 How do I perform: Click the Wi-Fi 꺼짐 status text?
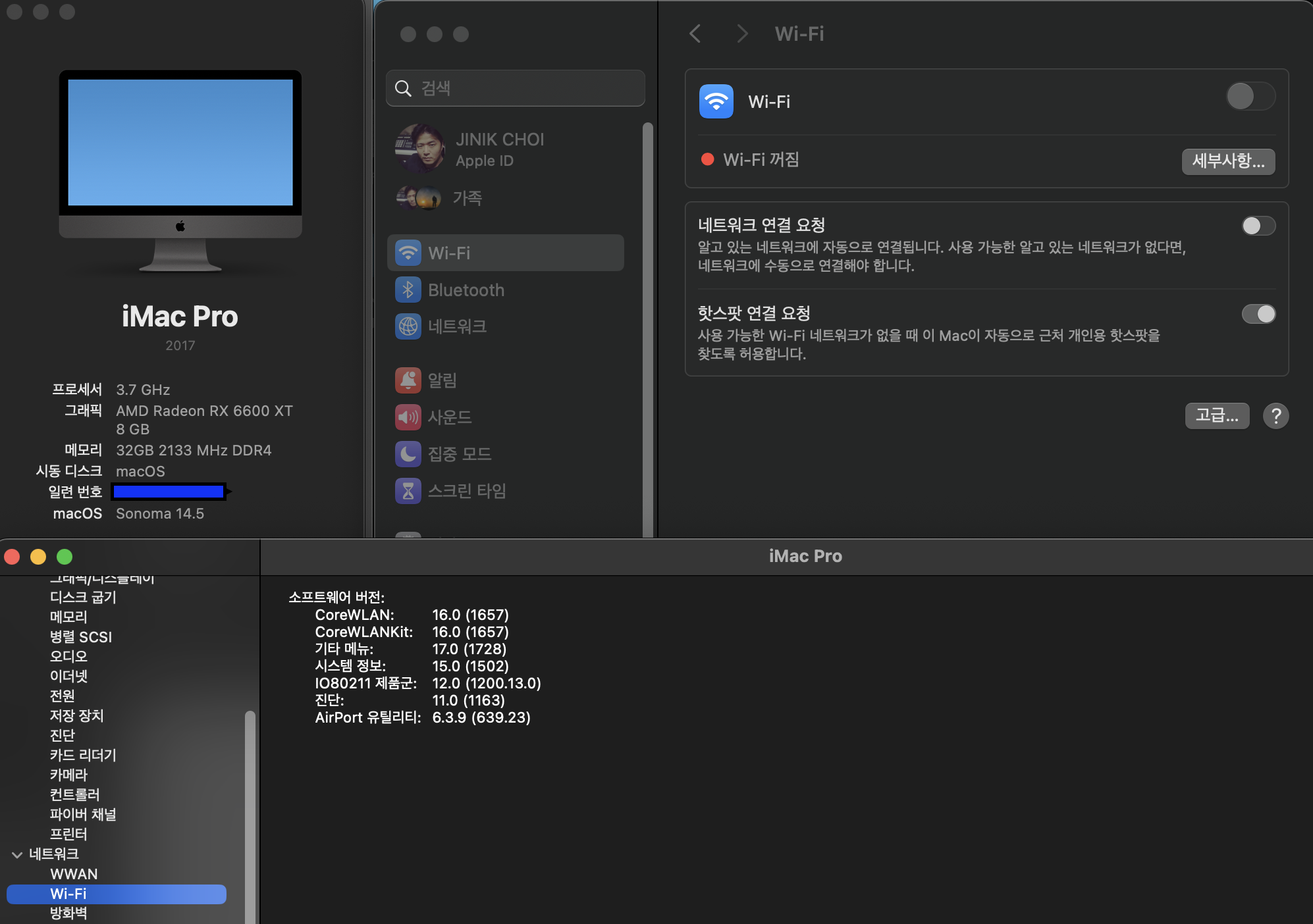(x=761, y=160)
